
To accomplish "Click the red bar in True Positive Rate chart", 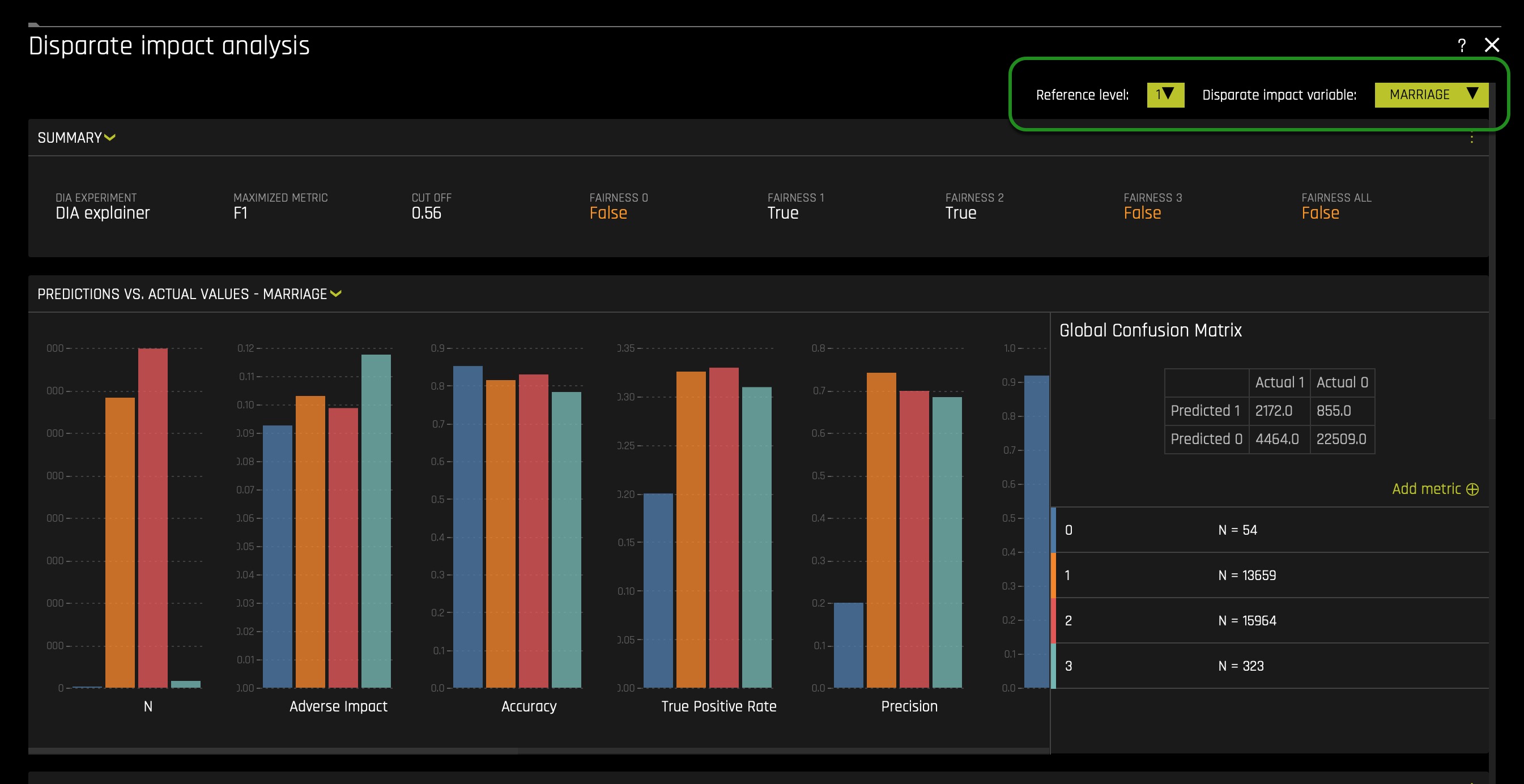I will point(723,528).
